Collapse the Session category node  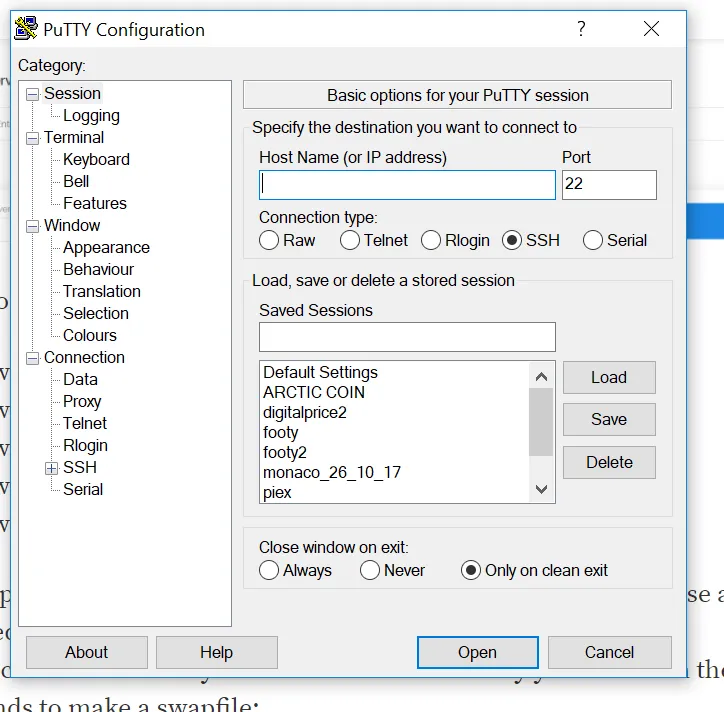(x=32, y=94)
